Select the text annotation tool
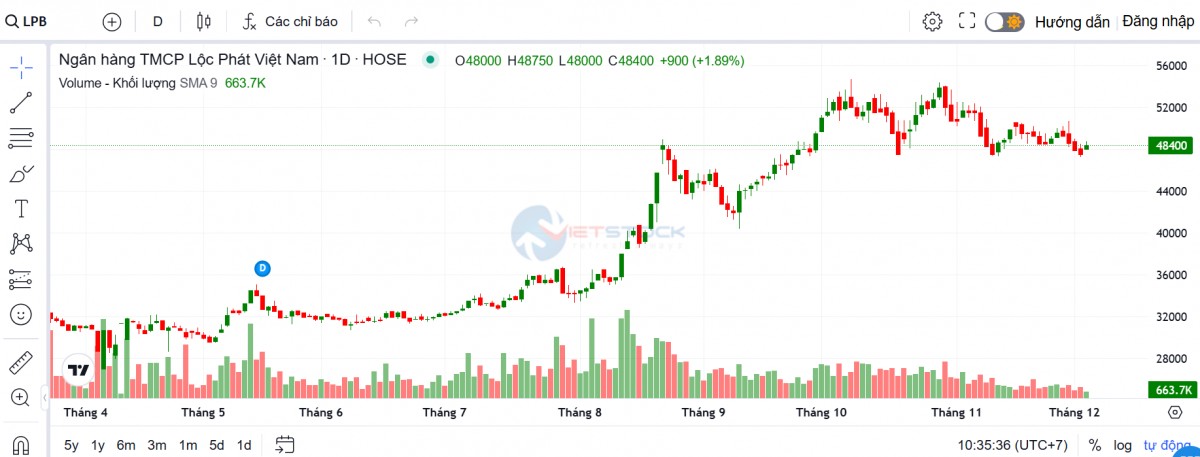 (21, 208)
